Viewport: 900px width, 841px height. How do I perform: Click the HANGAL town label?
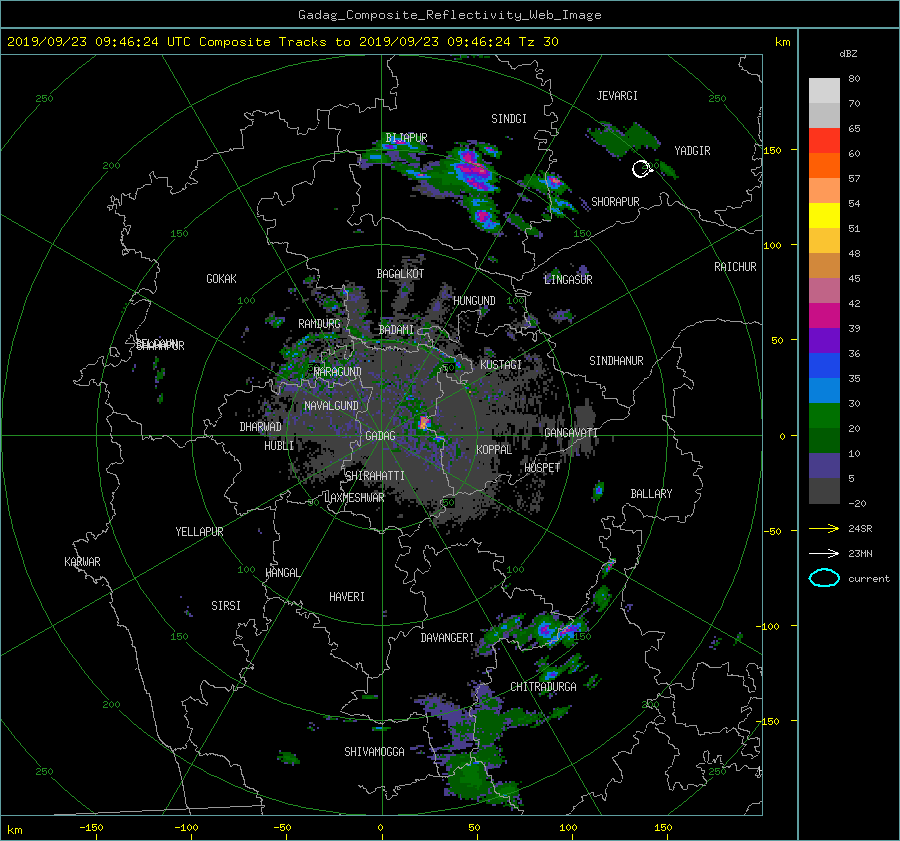coord(282,573)
